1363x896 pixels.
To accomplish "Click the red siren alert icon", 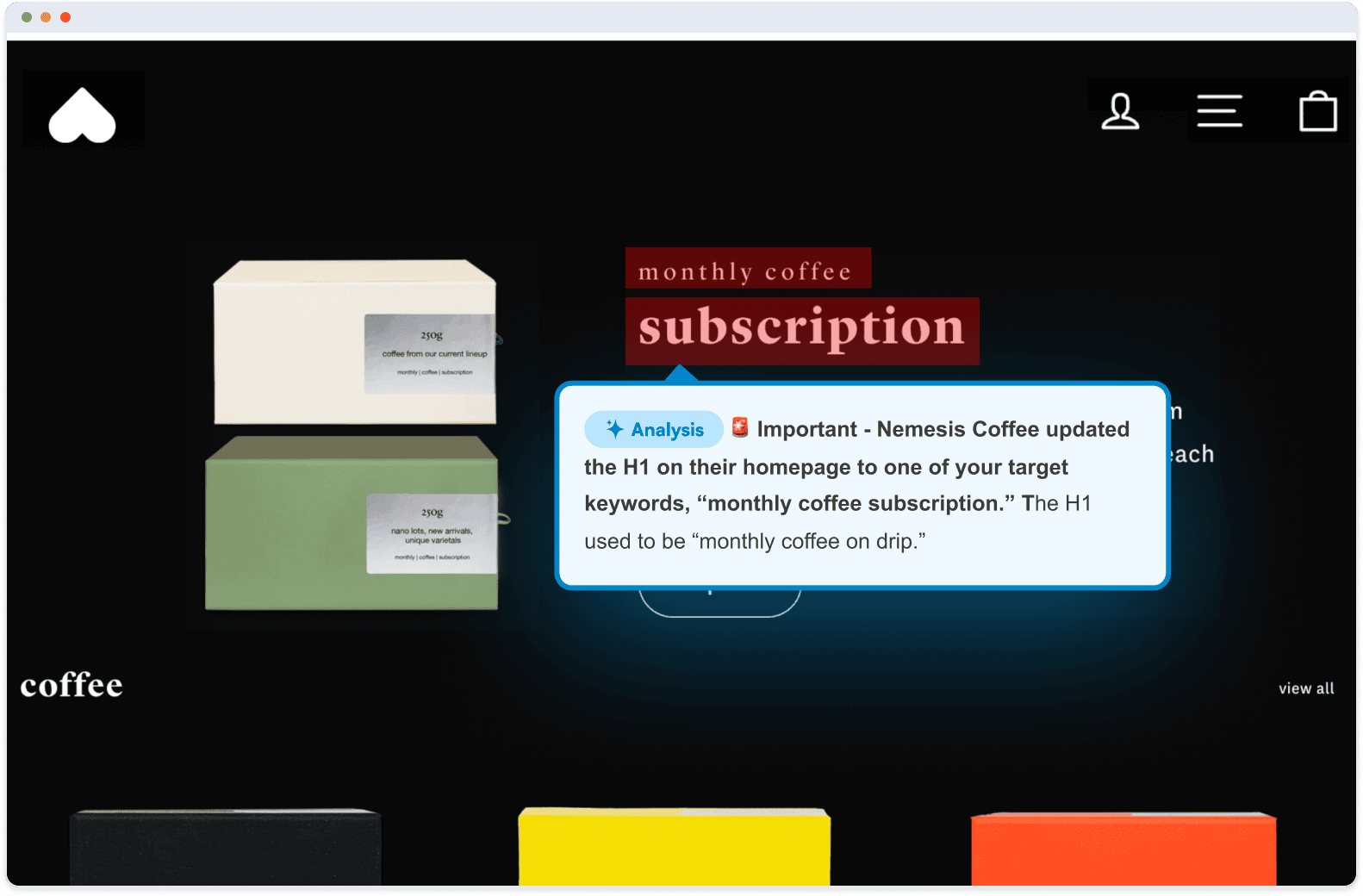I will coord(739,426).
